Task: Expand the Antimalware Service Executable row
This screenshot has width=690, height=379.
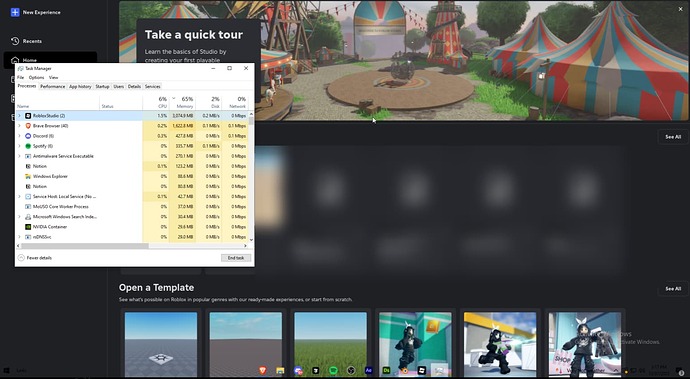Action: pos(19,156)
